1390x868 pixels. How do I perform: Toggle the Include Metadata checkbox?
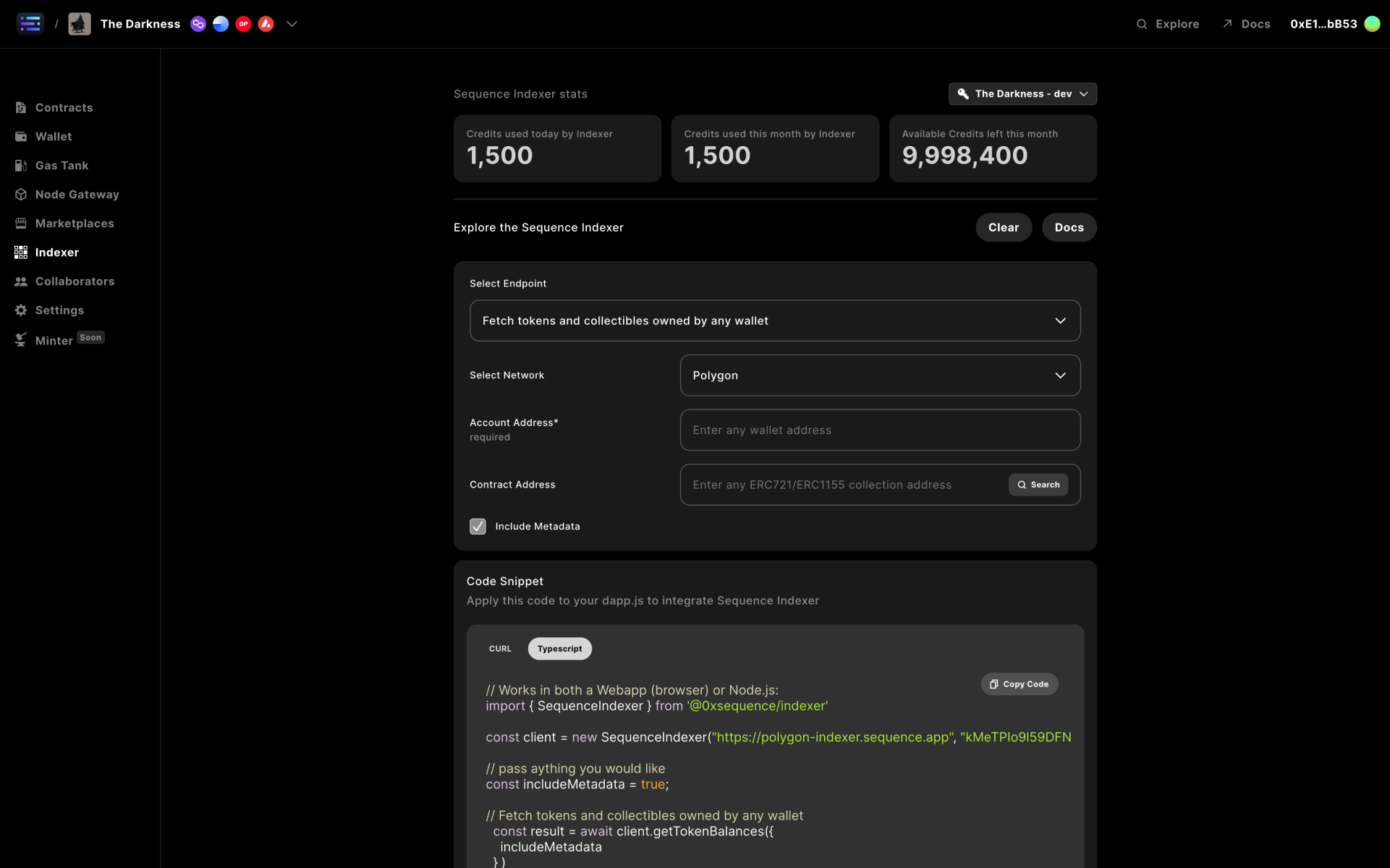point(477,525)
